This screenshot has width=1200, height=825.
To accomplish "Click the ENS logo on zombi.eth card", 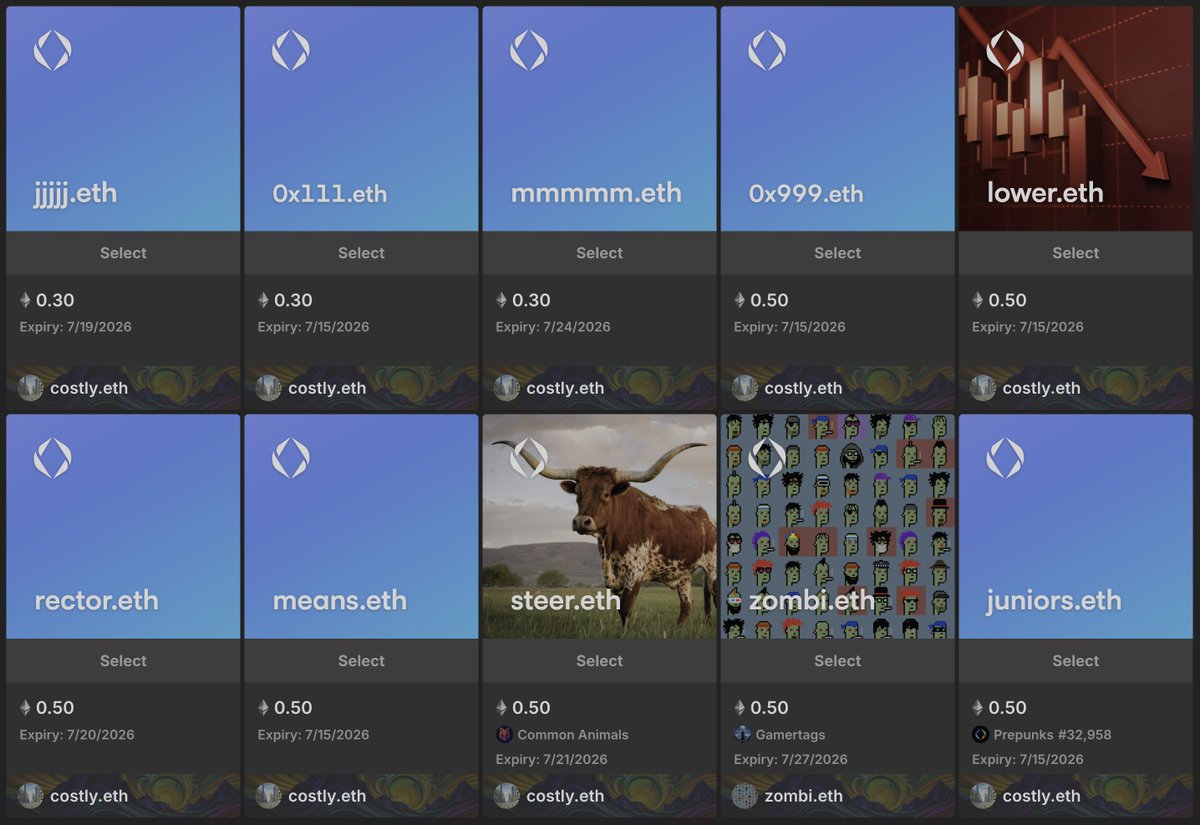I will tap(766, 458).
